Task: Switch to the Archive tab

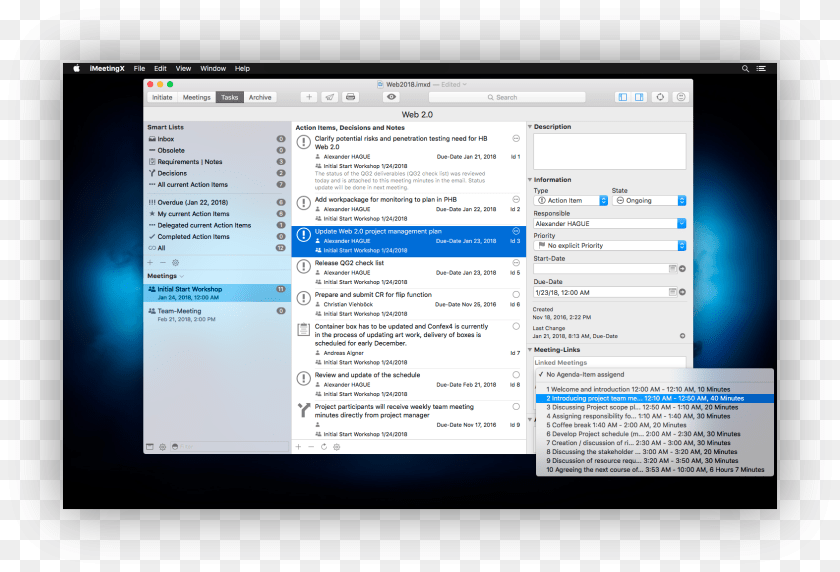Action: point(260,97)
